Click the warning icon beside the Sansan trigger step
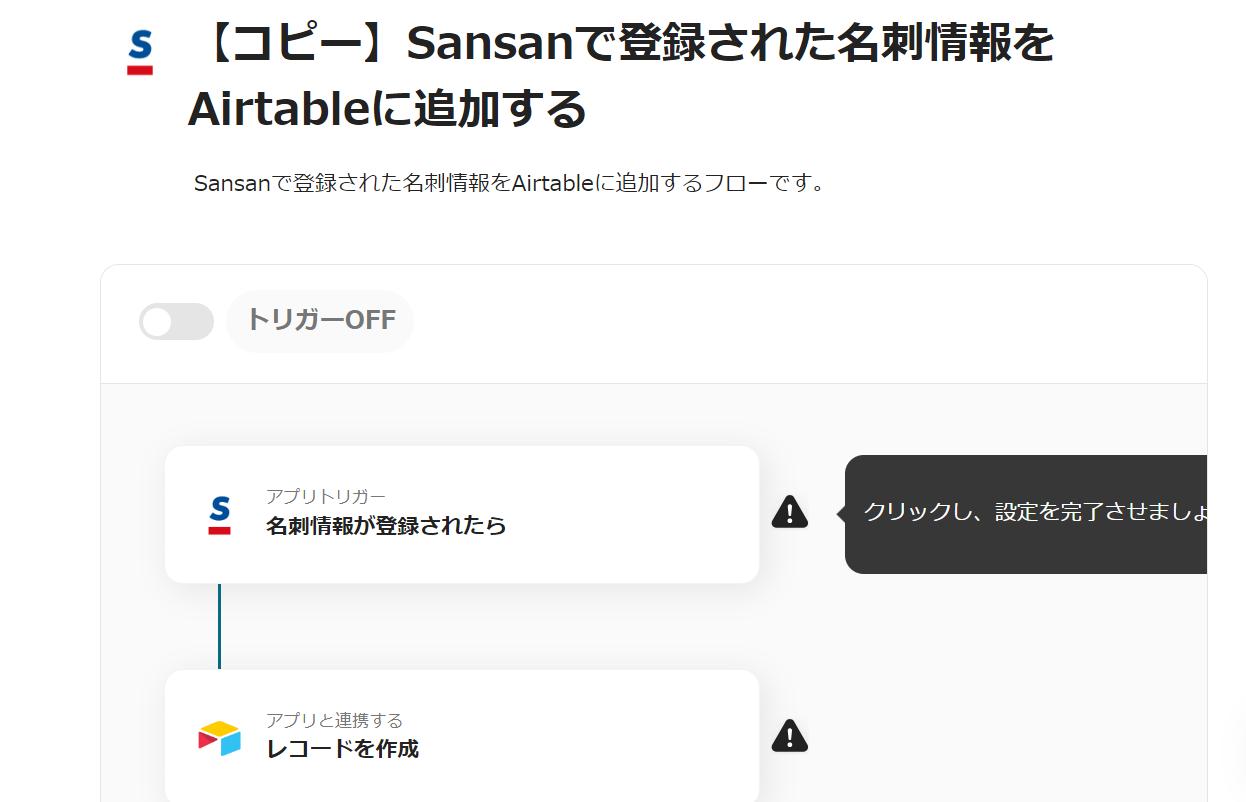 (789, 512)
